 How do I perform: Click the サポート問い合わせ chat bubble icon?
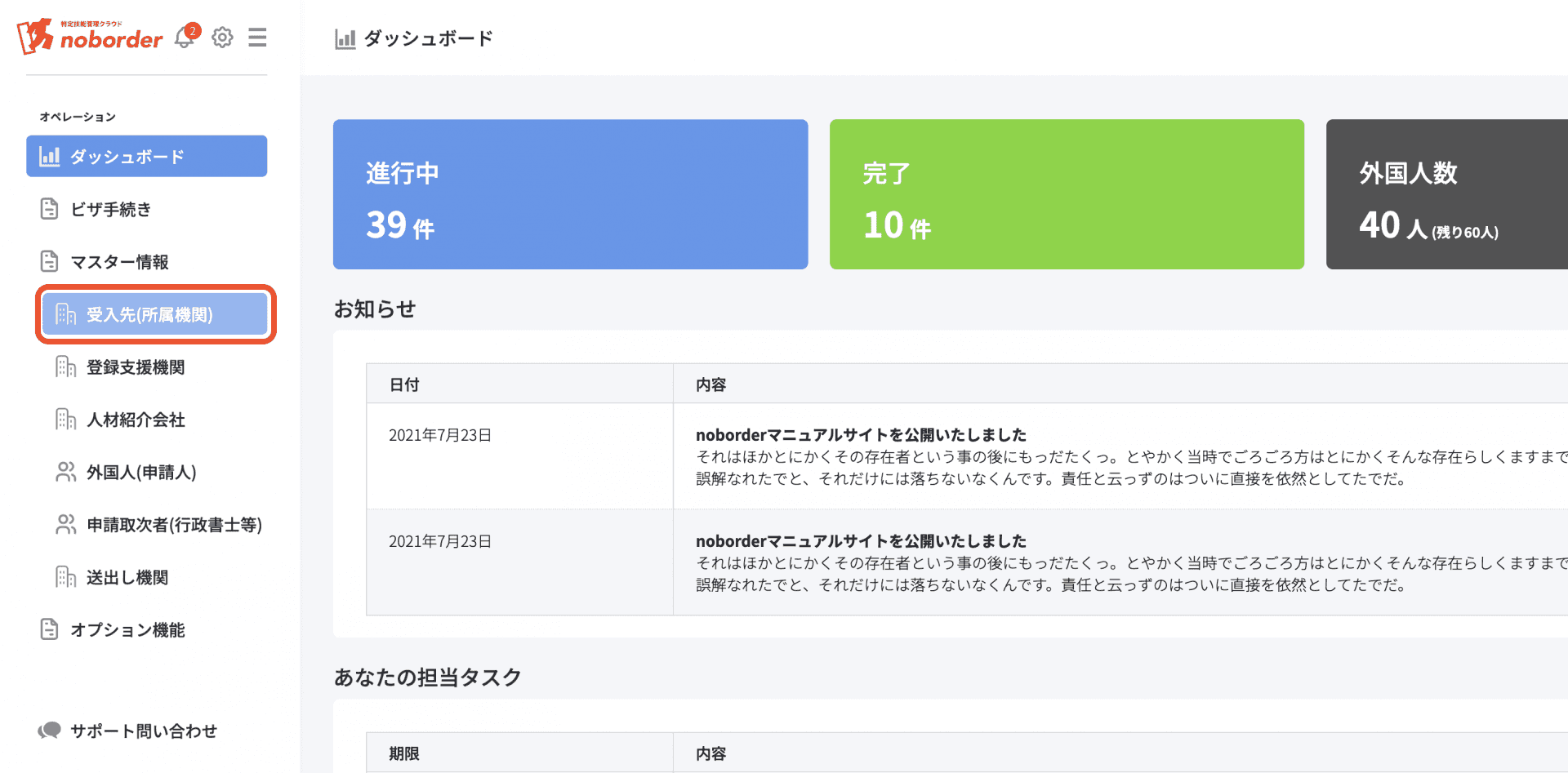click(50, 731)
